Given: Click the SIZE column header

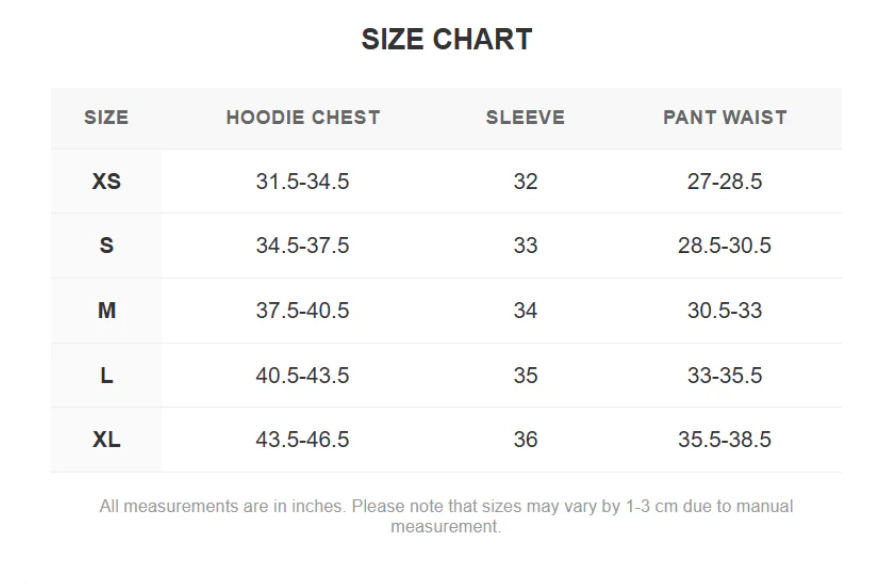Looking at the screenshot, I should tap(106, 117).
